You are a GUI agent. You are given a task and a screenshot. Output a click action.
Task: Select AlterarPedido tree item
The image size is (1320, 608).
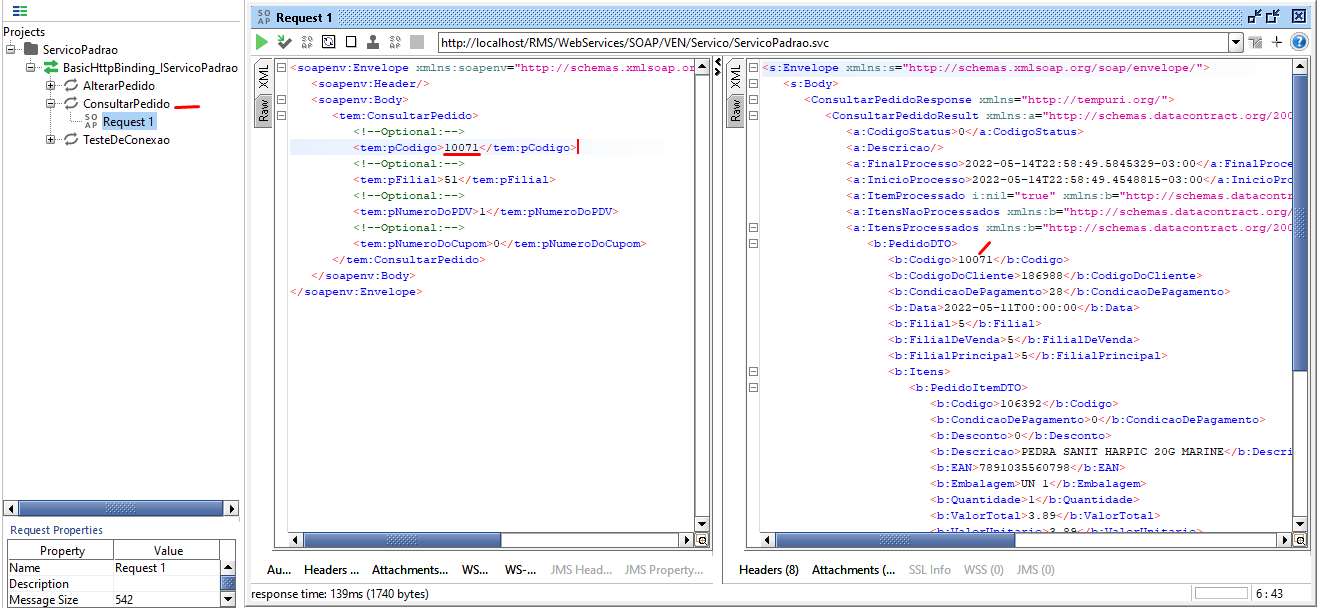pyautogui.click(x=119, y=86)
